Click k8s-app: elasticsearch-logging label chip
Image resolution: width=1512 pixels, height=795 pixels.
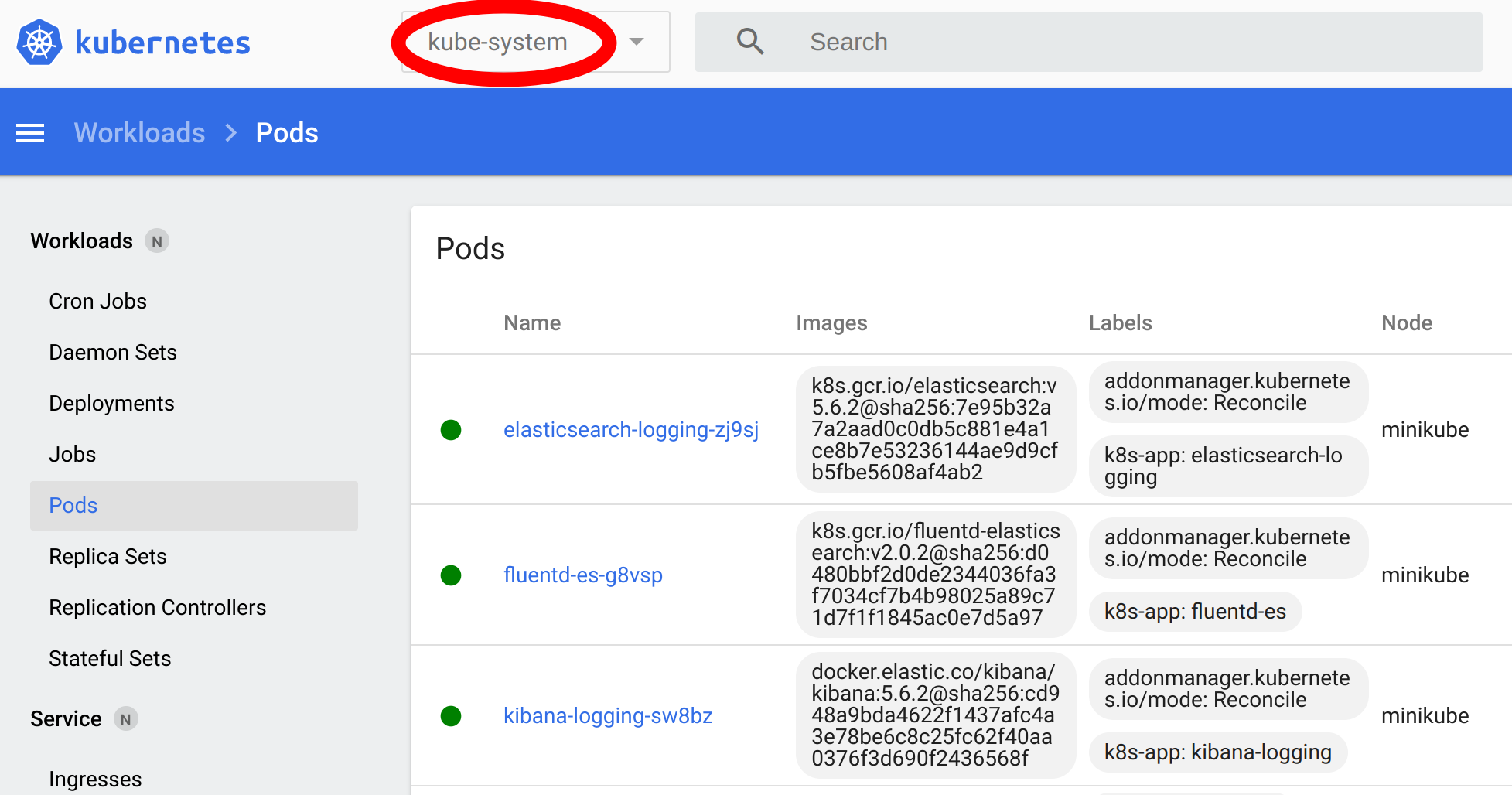point(1228,466)
